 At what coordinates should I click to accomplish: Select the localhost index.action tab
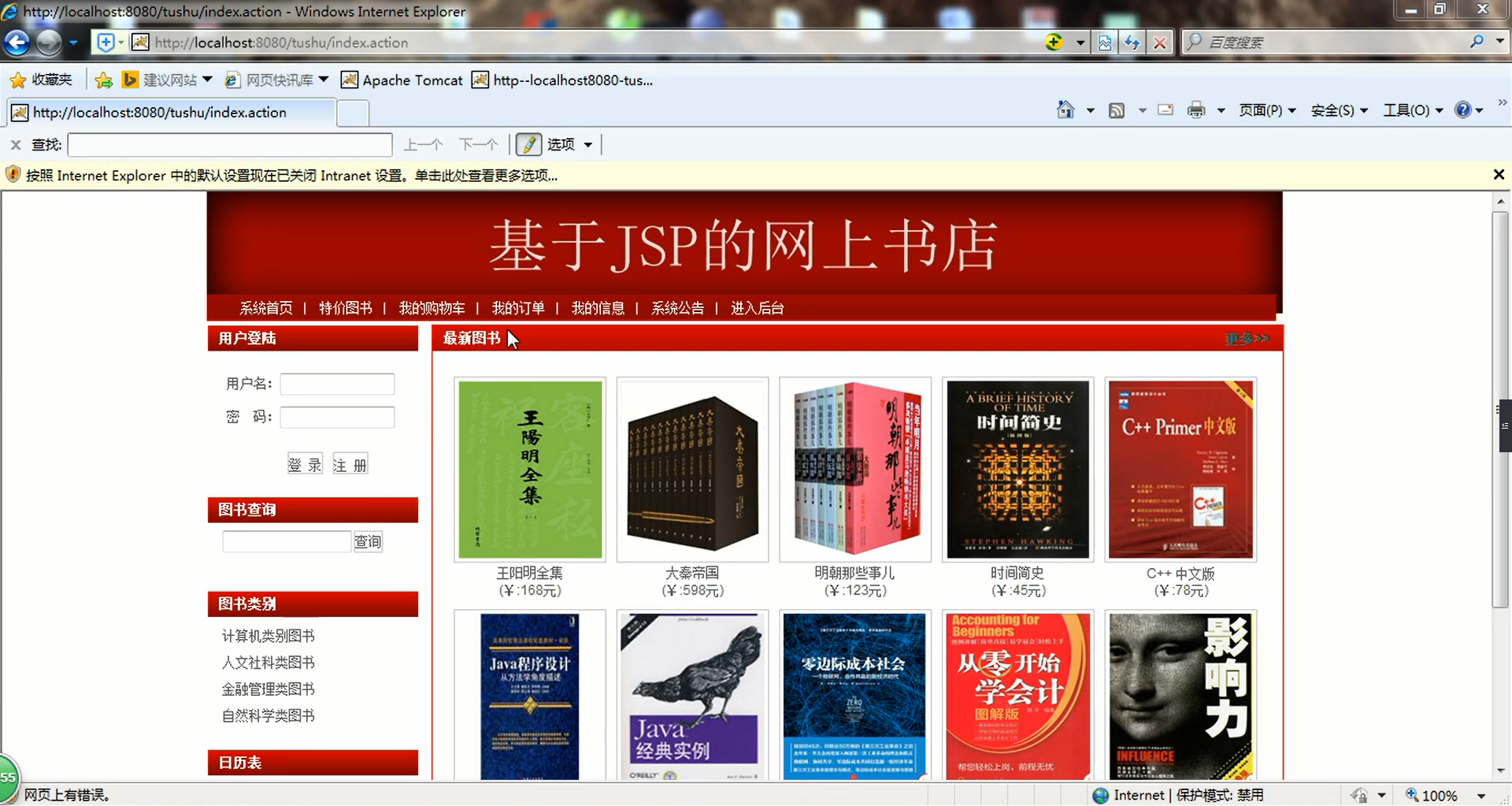tap(171, 112)
